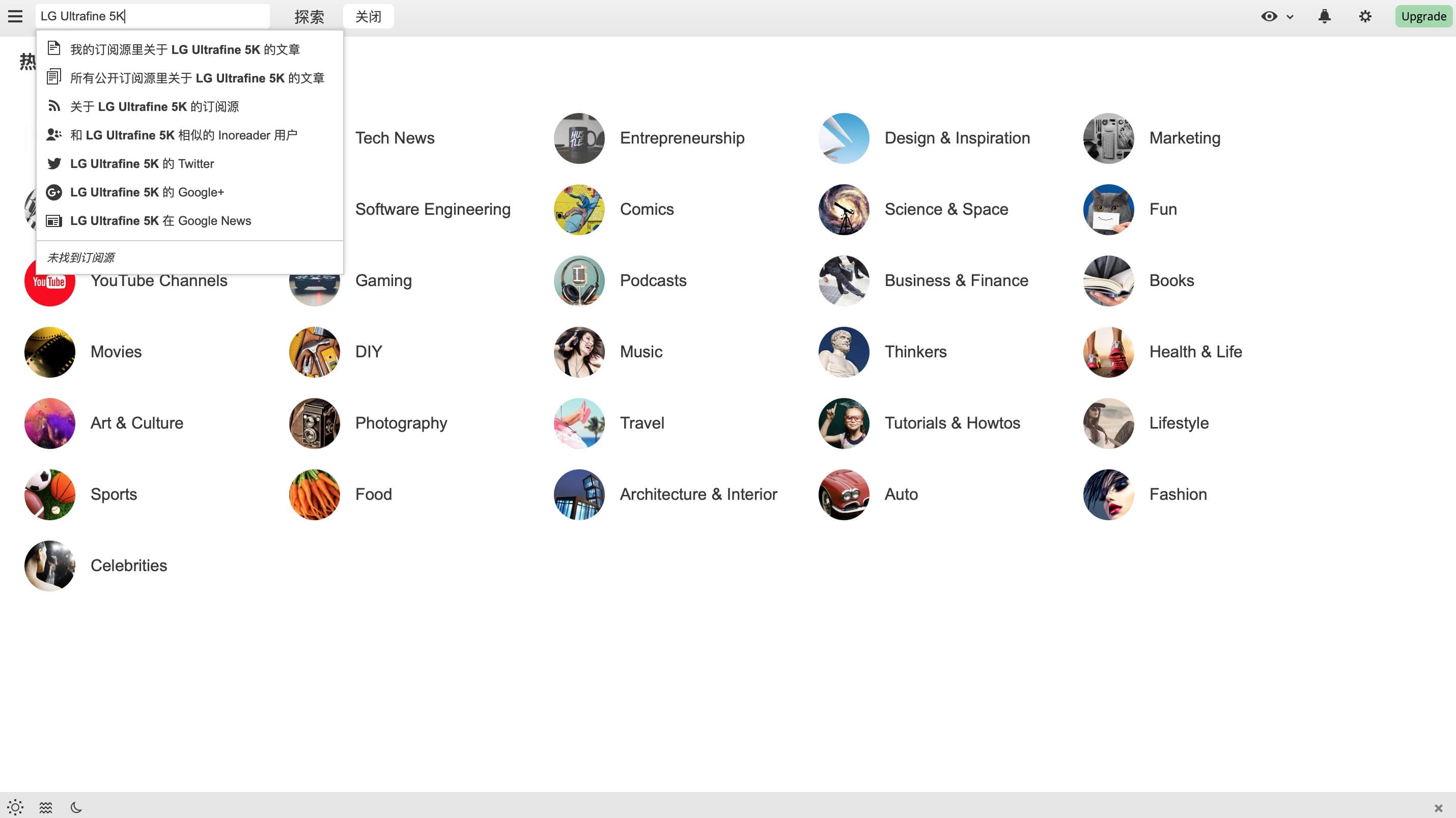The width and height of the screenshot is (1456, 818).
Task: Switch to waves theme icon
Action: point(46,807)
